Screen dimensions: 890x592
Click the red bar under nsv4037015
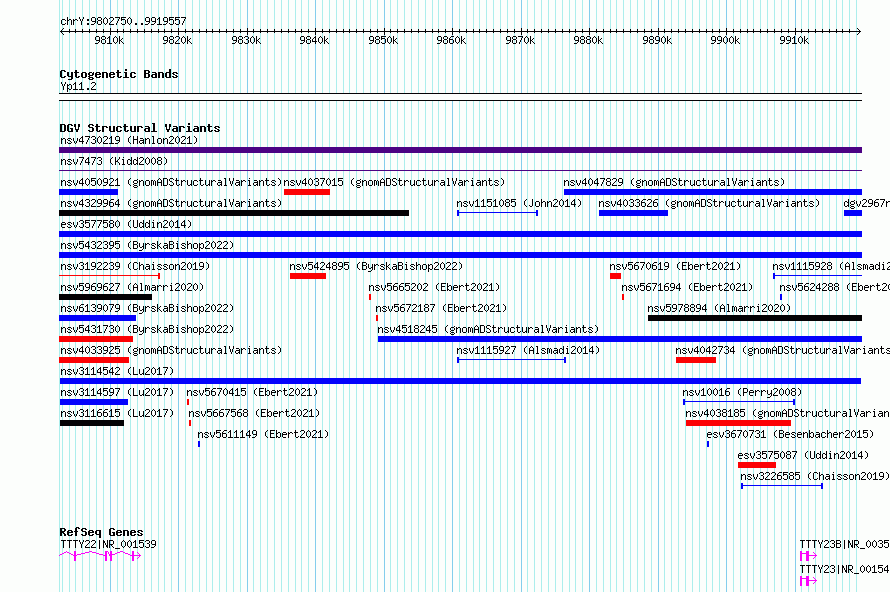point(307,192)
